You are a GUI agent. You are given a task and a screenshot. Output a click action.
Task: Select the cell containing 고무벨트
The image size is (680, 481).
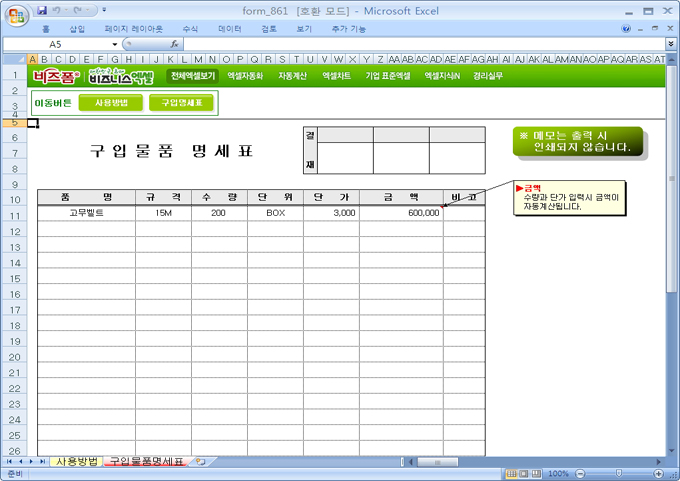pyautogui.click(x=87, y=213)
